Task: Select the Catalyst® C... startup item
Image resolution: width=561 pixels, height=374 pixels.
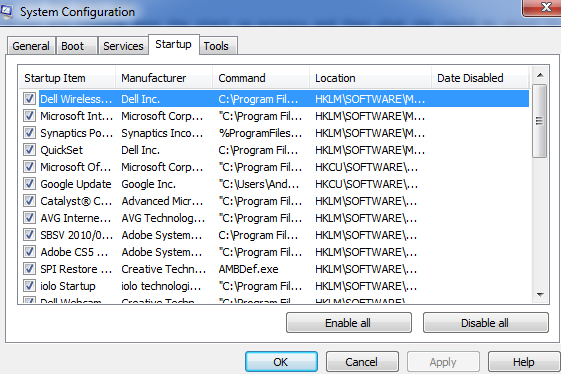Action: [76, 201]
